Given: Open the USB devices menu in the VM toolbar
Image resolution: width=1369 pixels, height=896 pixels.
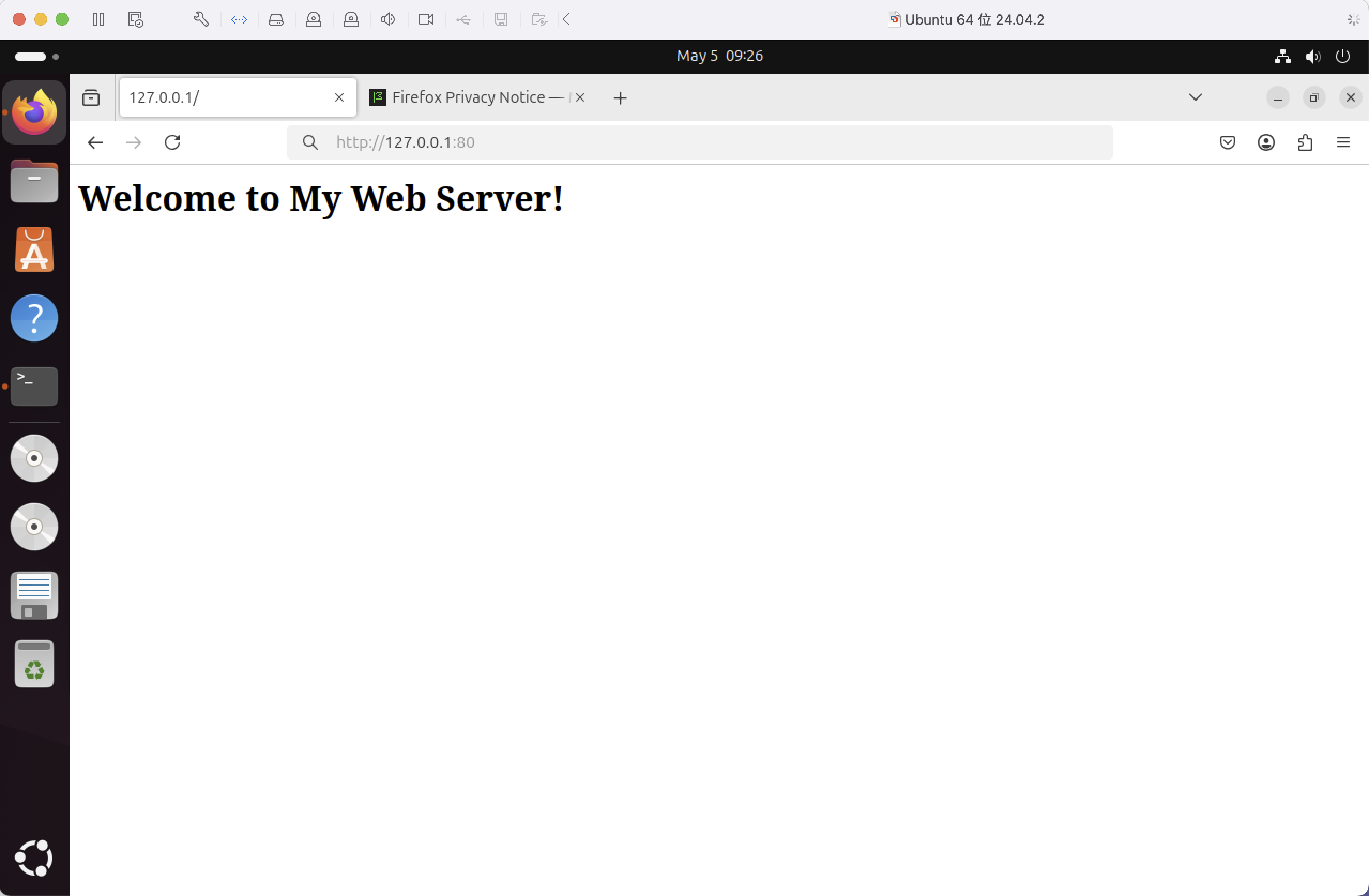Looking at the screenshot, I should pos(463,19).
